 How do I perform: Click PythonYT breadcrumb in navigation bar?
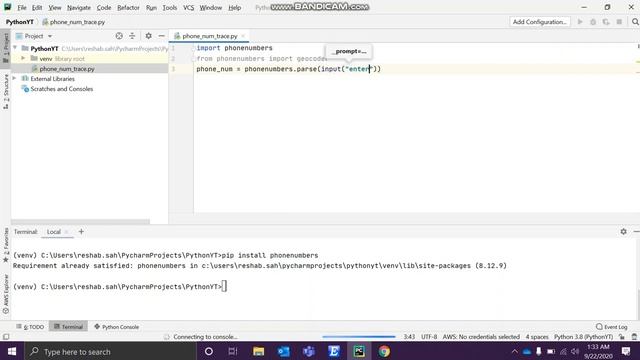click(20, 22)
